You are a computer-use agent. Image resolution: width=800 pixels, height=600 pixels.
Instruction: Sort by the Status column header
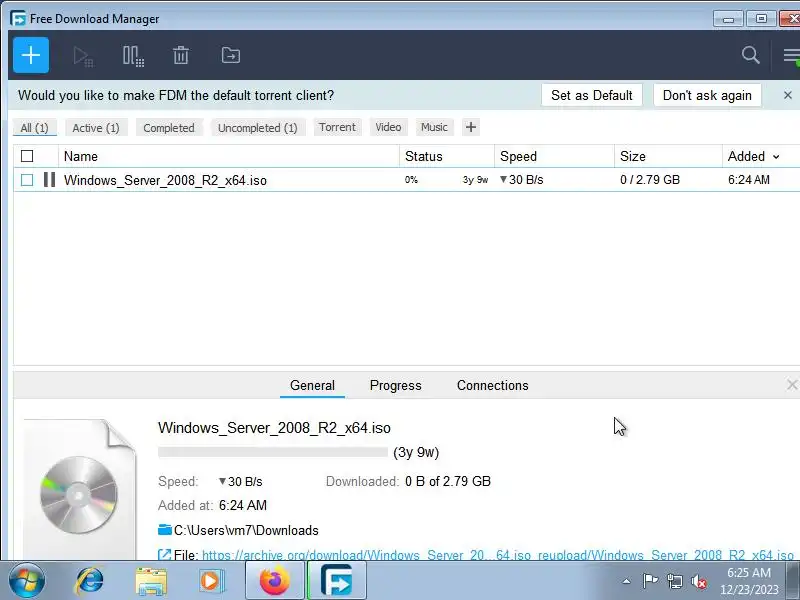(x=447, y=156)
